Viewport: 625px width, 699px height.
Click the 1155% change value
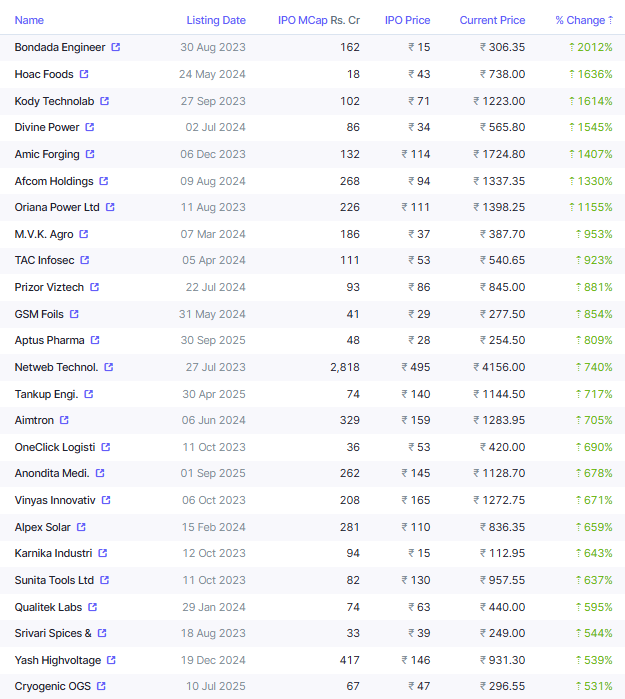point(591,207)
